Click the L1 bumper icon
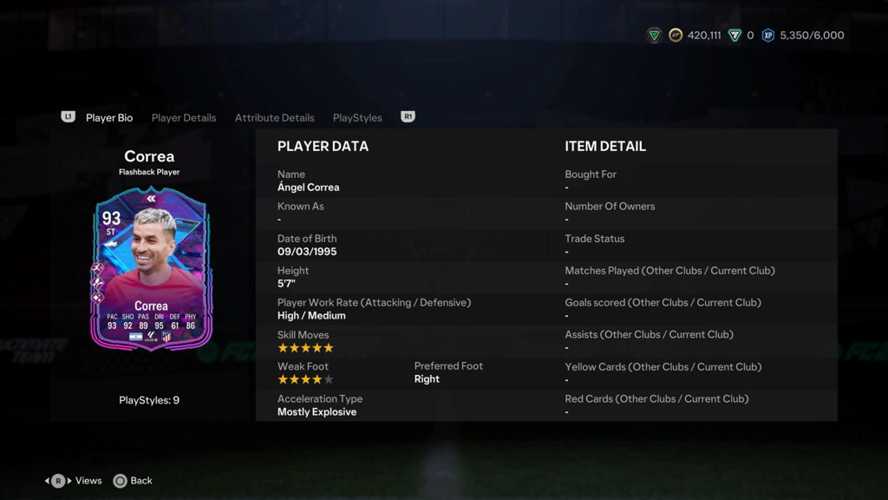 68,117
